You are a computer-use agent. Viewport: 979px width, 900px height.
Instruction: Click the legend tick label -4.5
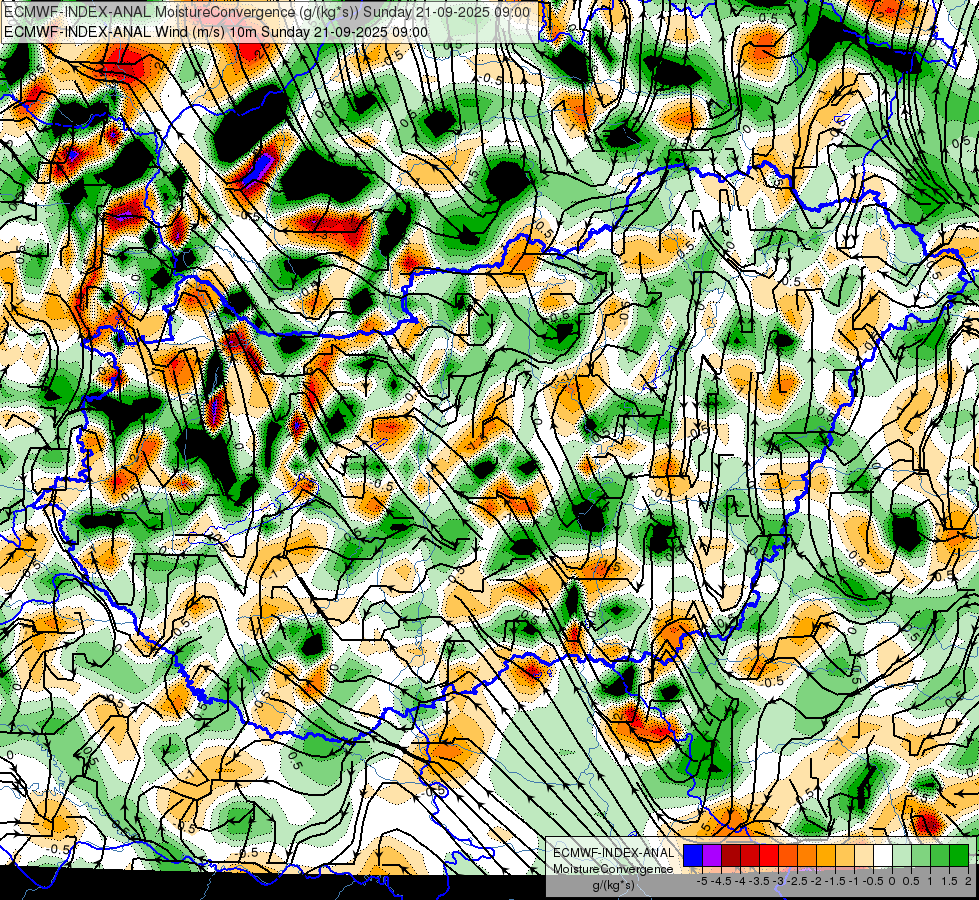pos(721,881)
